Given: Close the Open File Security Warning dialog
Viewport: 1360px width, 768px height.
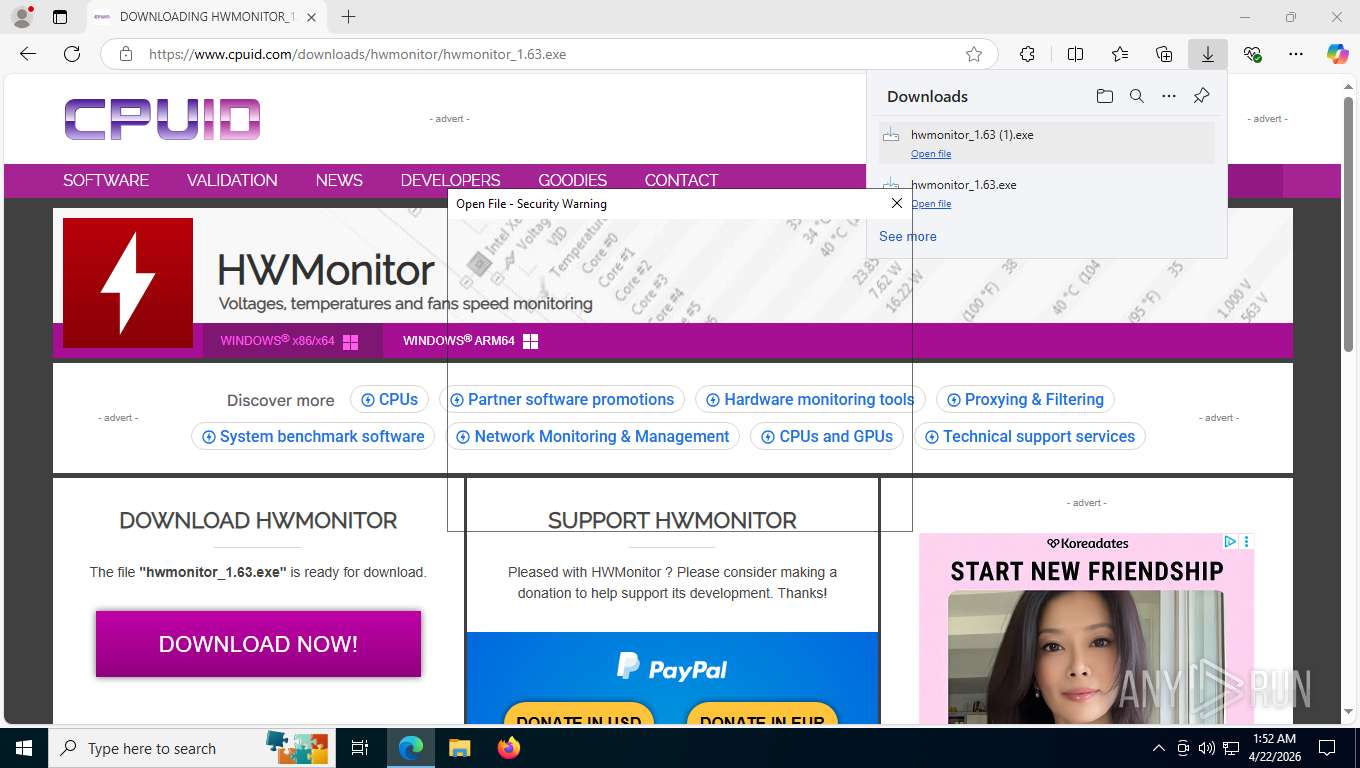Looking at the screenshot, I should tap(896, 203).
